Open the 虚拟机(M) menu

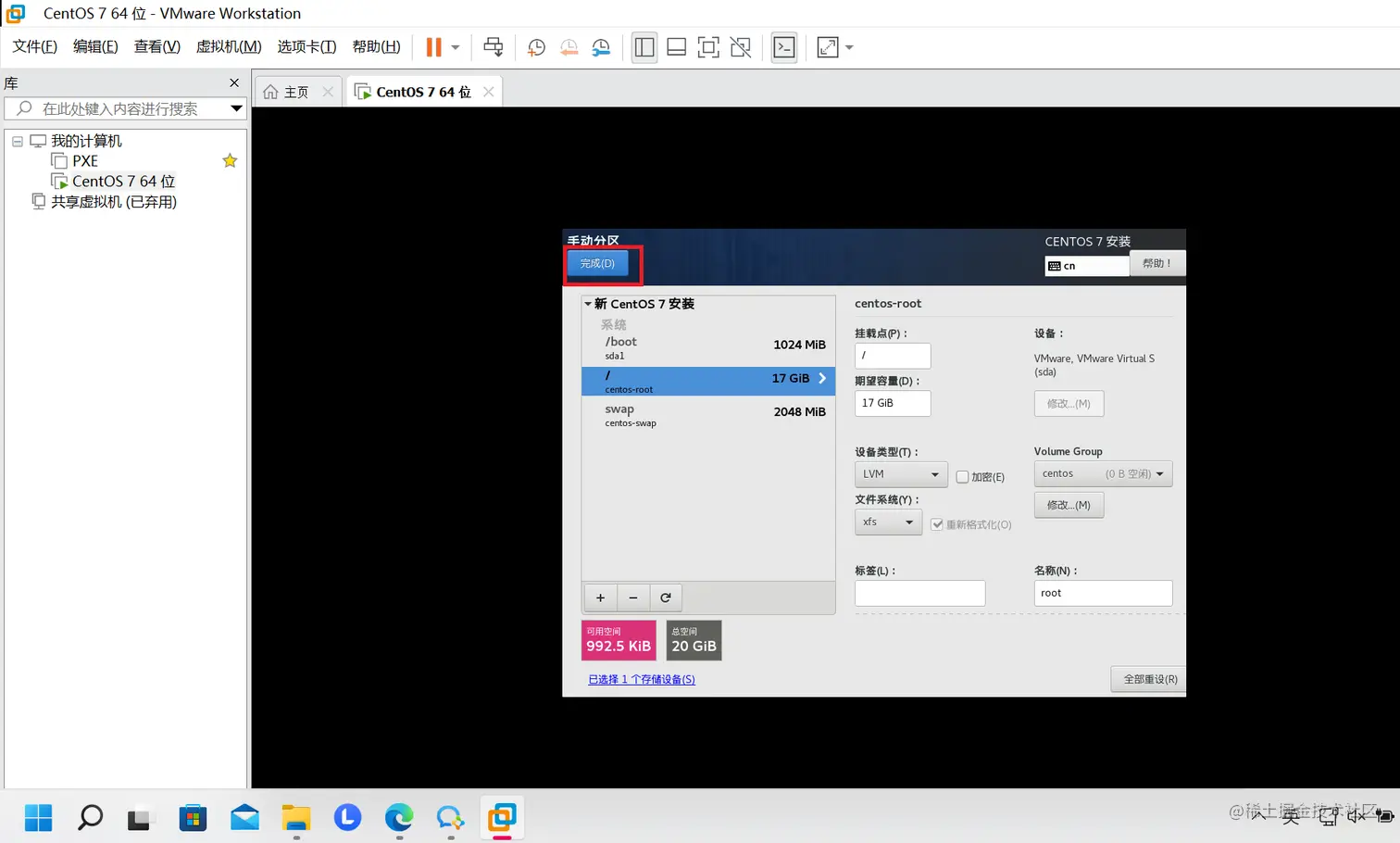point(229,47)
